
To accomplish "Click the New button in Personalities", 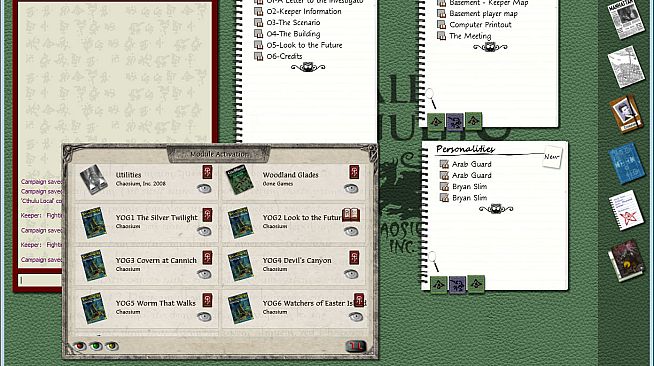I will tap(552, 157).
